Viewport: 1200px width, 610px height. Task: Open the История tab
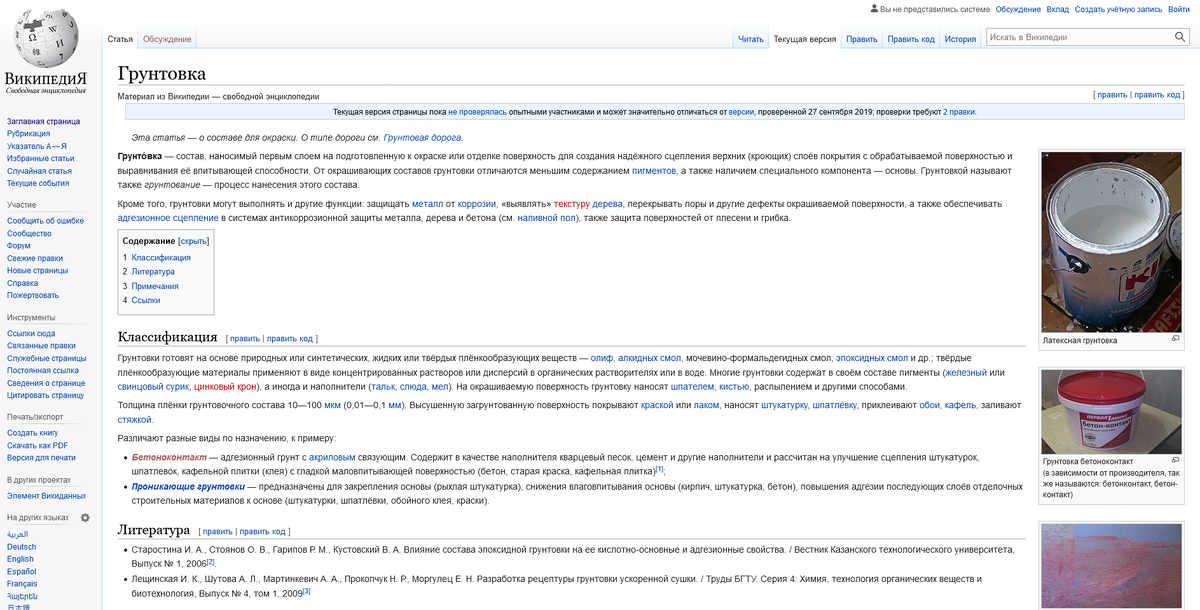(x=960, y=39)
